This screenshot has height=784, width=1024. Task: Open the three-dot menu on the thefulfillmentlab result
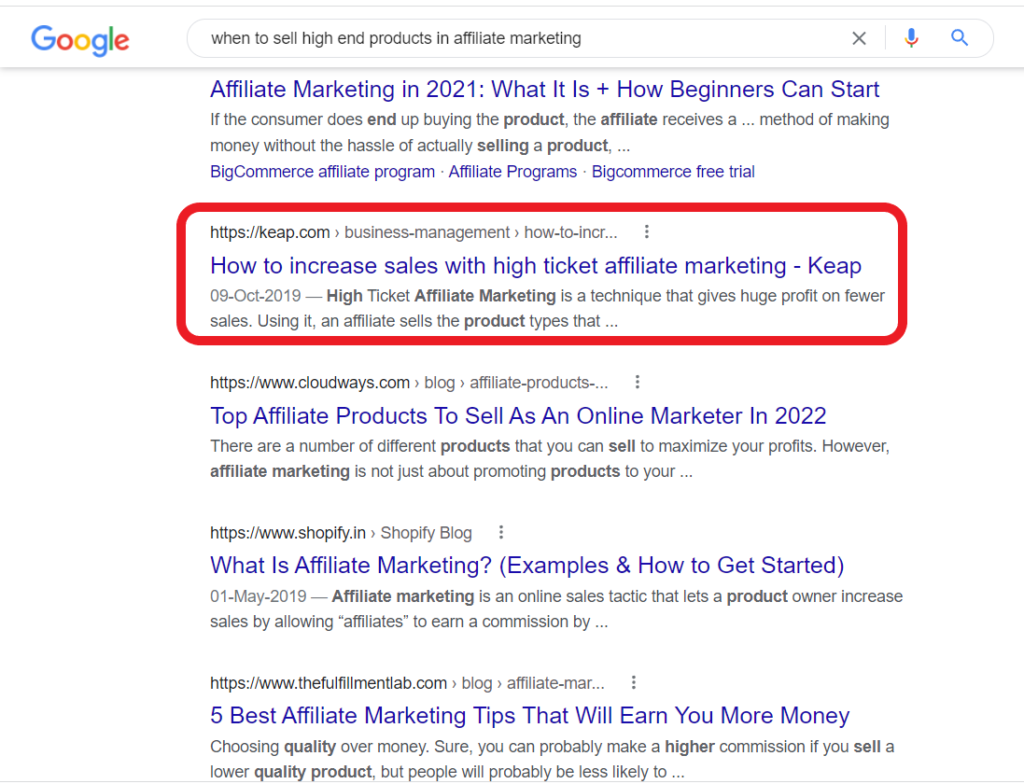coord(634,682)
